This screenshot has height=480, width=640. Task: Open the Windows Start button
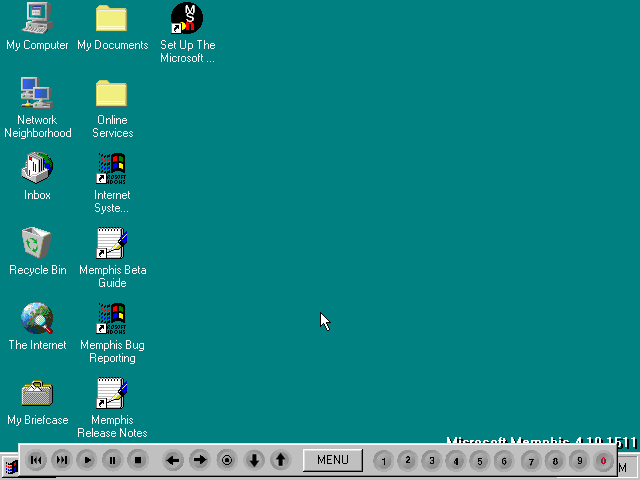pyautogui.click(x=10, y=467)
